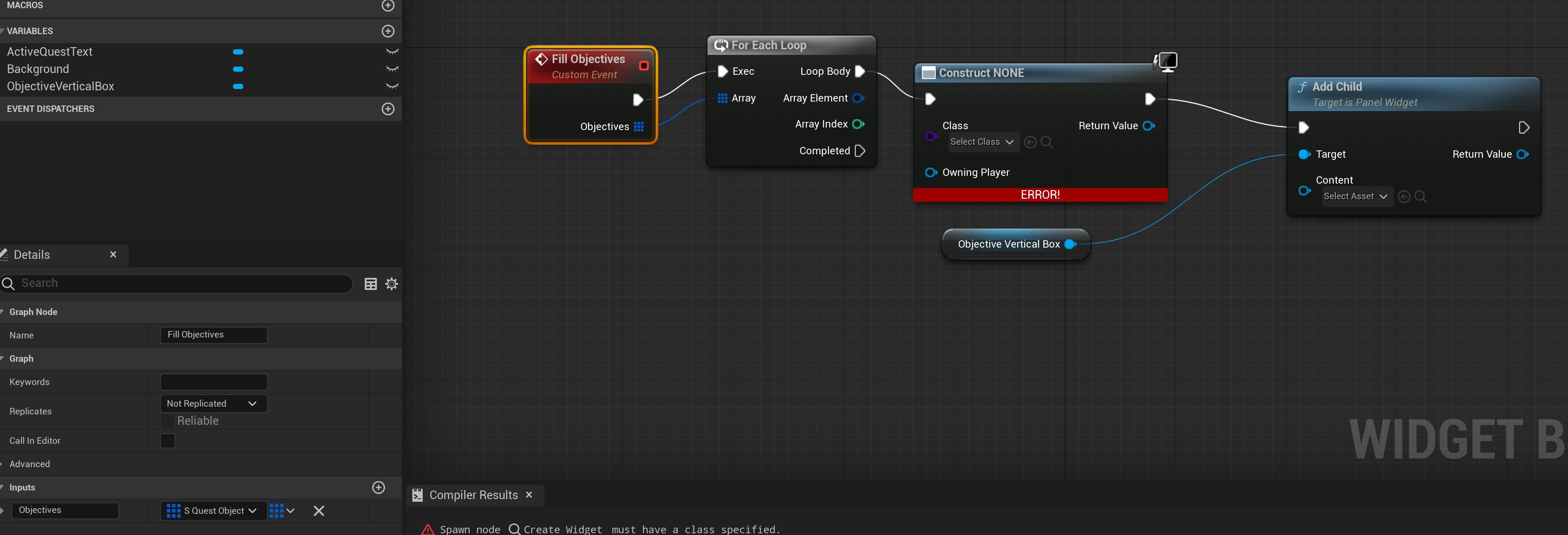The height and width of the screenshot is (535, 1568).
Task: Toggle visibility eye for ObjectiveVerticalBox variable
Action: [x=392, y=86]
